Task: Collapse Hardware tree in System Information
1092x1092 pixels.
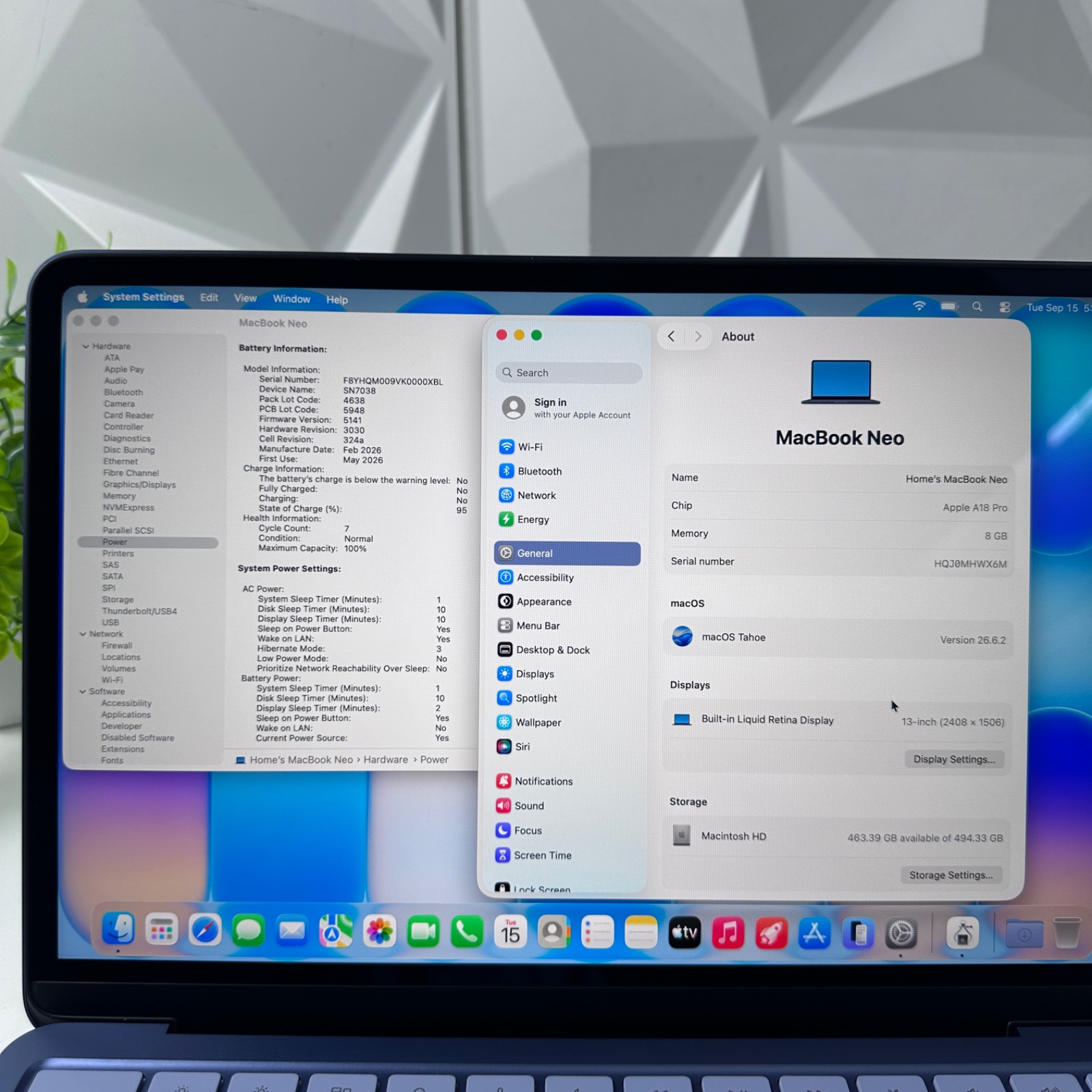Action: point(86,346)
